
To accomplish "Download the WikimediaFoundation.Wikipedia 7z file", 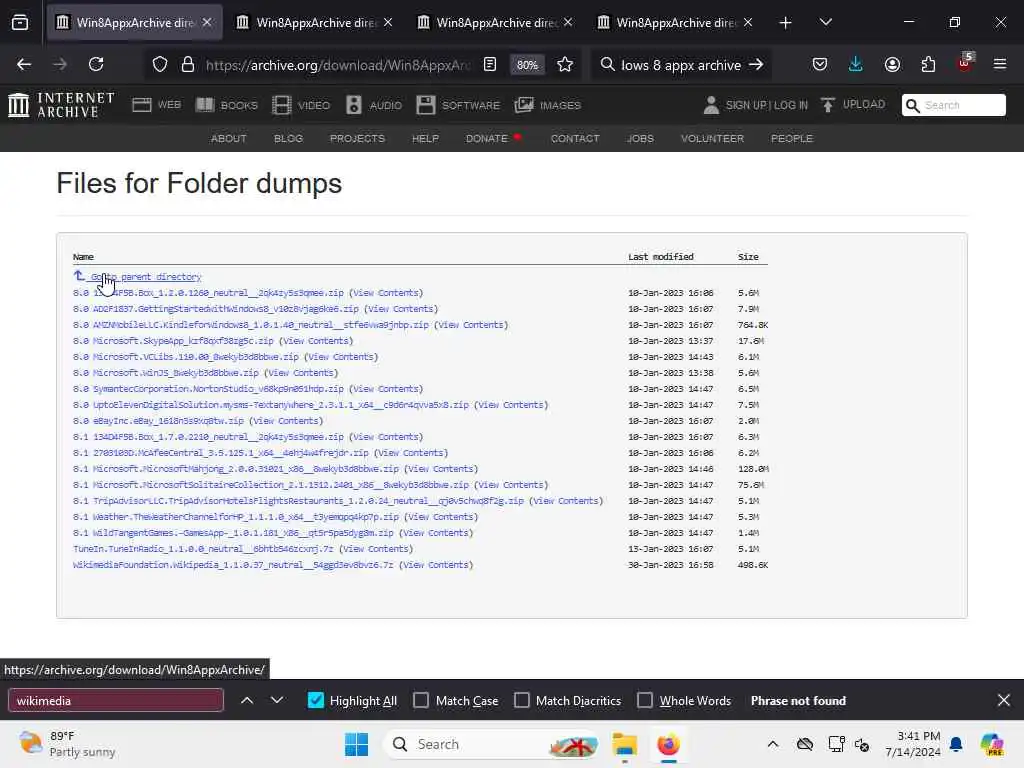I will tap(233, 565).
